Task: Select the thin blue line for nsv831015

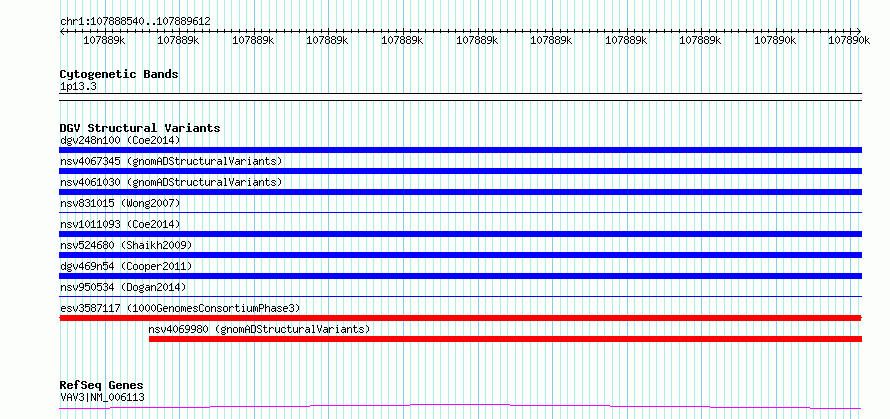Action: [x=460, y=213]
